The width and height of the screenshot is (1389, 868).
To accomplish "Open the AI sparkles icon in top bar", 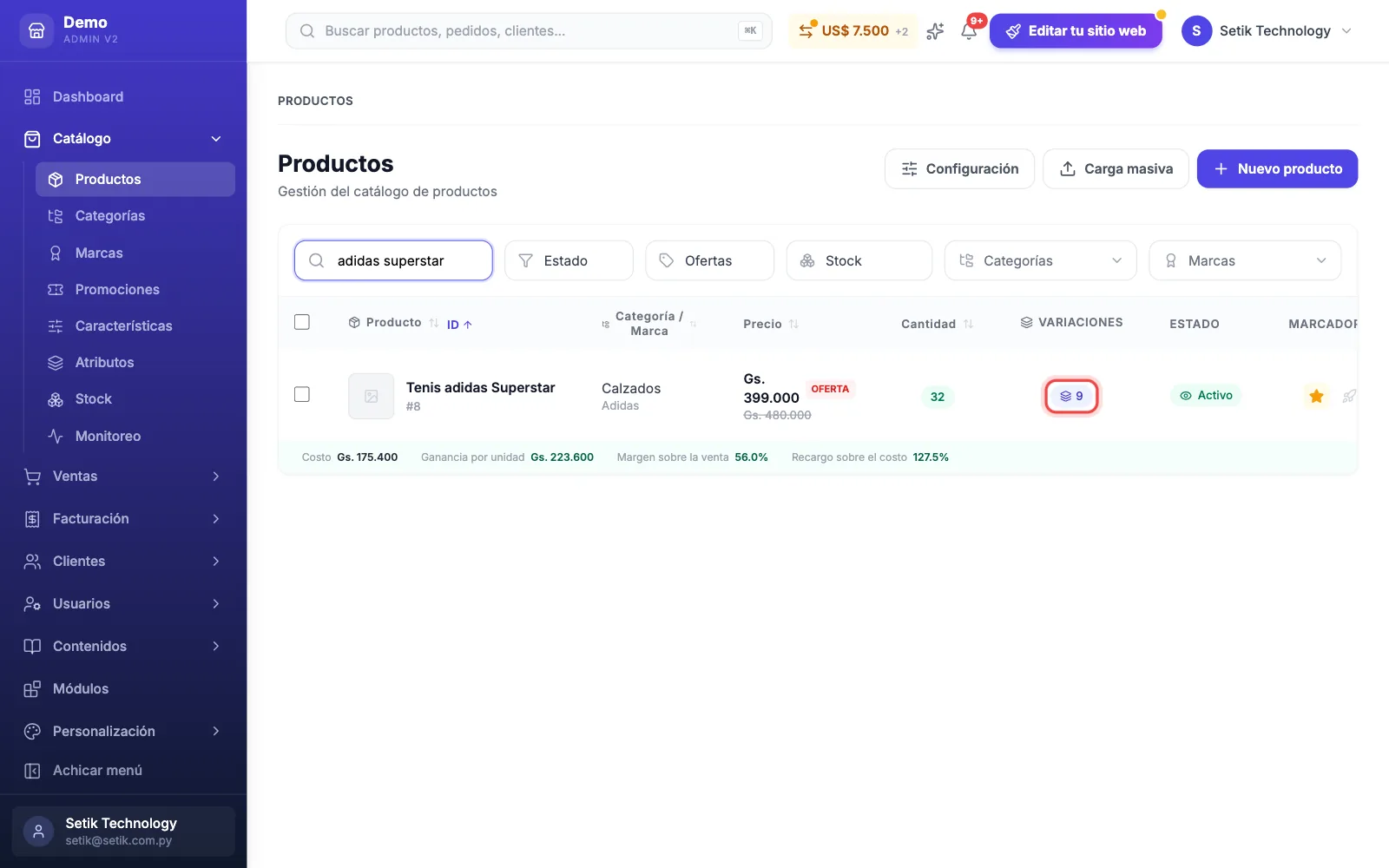I will point(935,31).
